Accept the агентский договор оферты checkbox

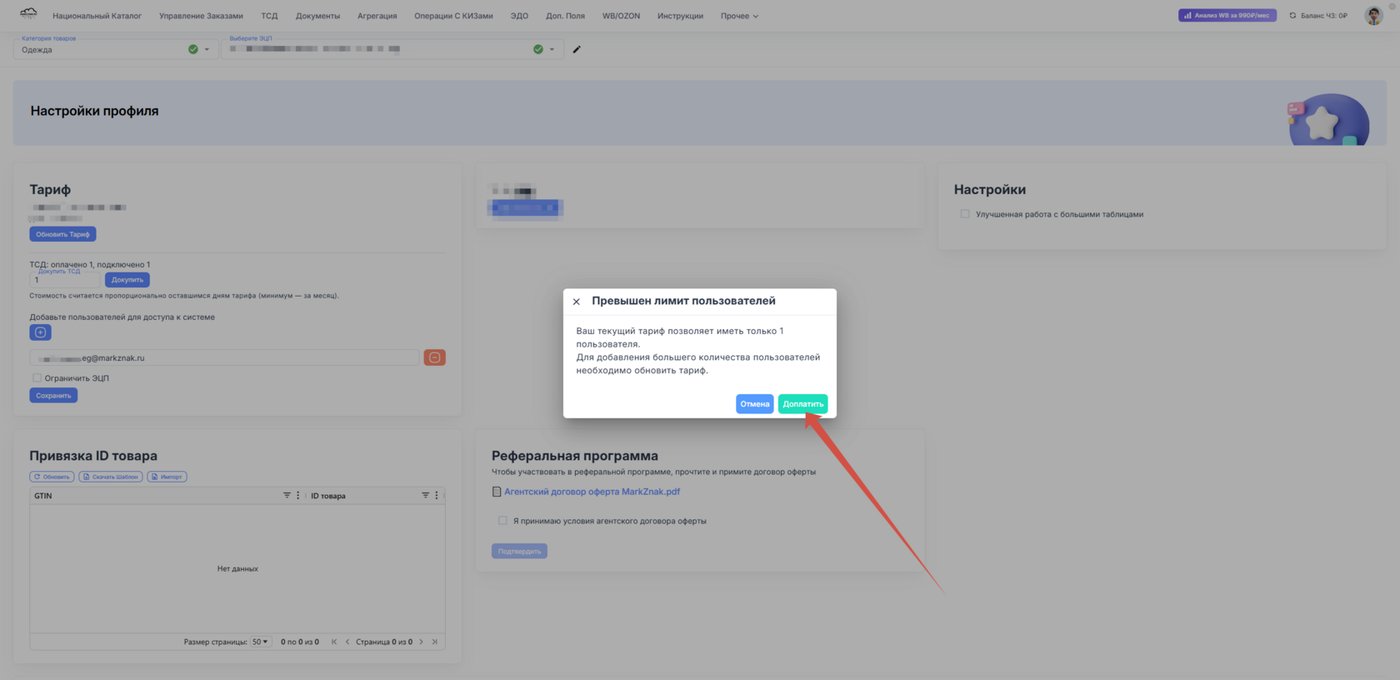coord(502,520)
